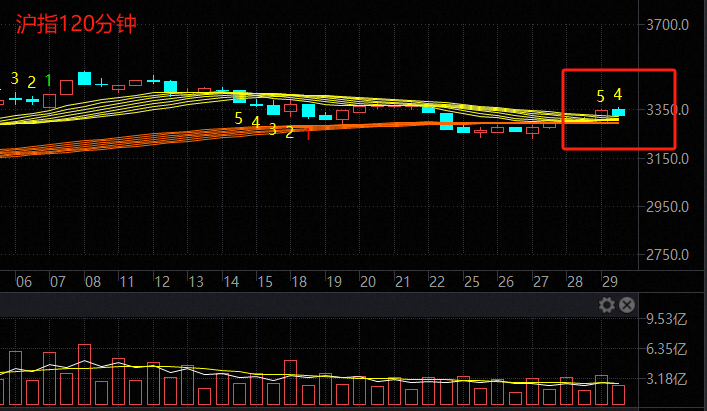Open the volume indicator settings gear
The image size is (707, 411).
pyautogui.click(x=606, y=305)
